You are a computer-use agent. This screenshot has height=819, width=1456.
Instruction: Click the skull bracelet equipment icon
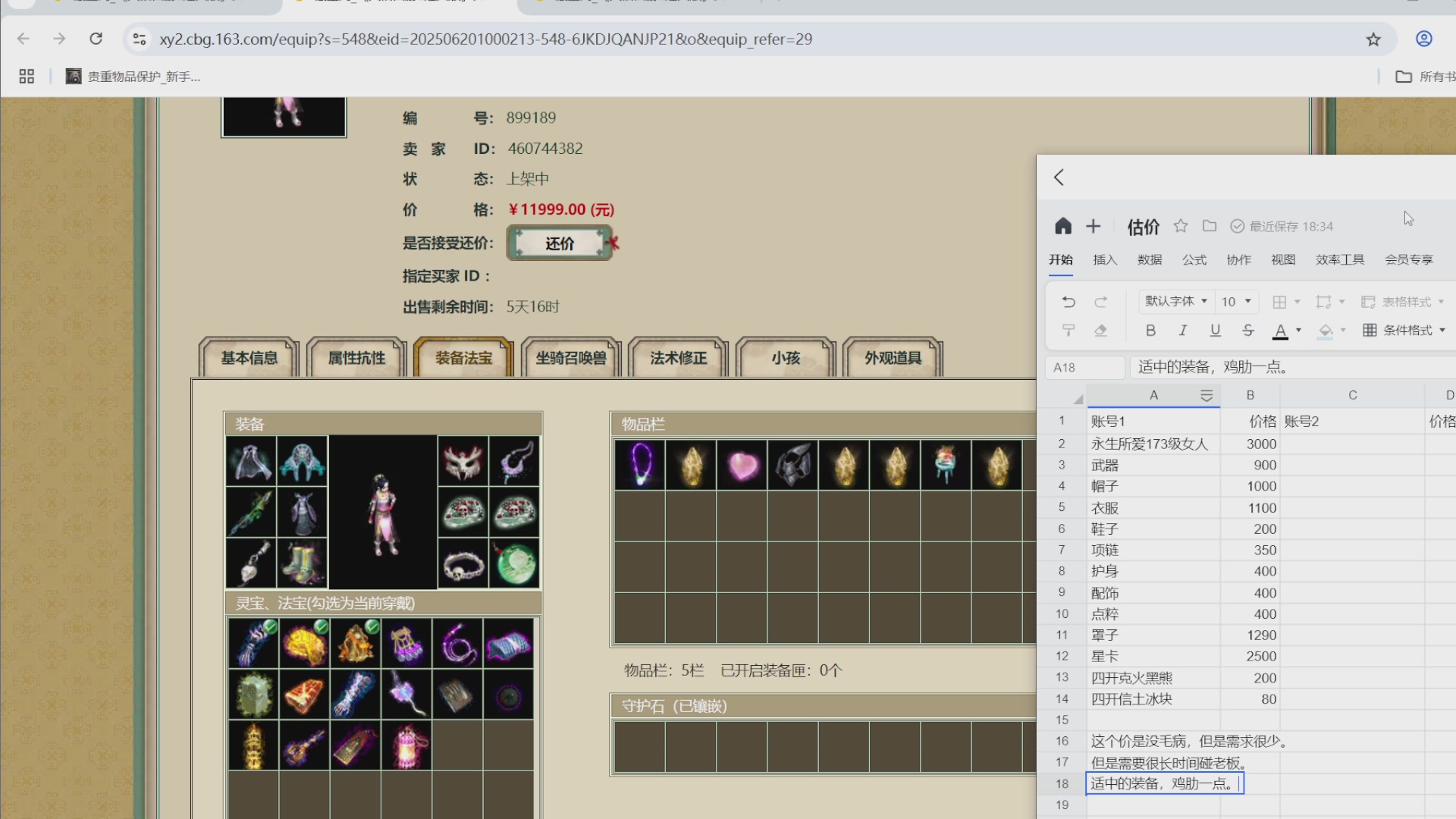coord(463,564)
